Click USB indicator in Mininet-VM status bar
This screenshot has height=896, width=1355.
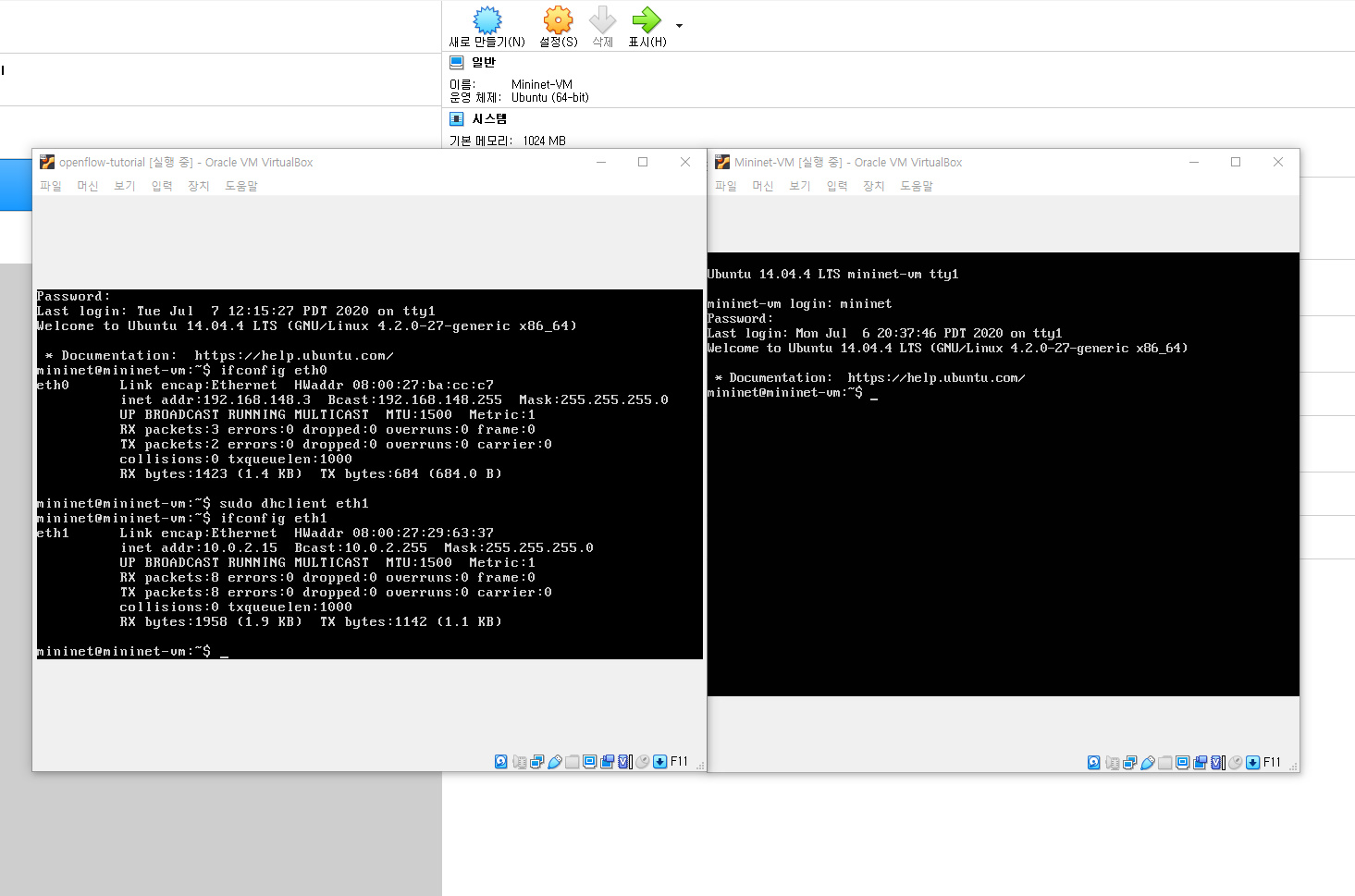[x=1148, y=762]
